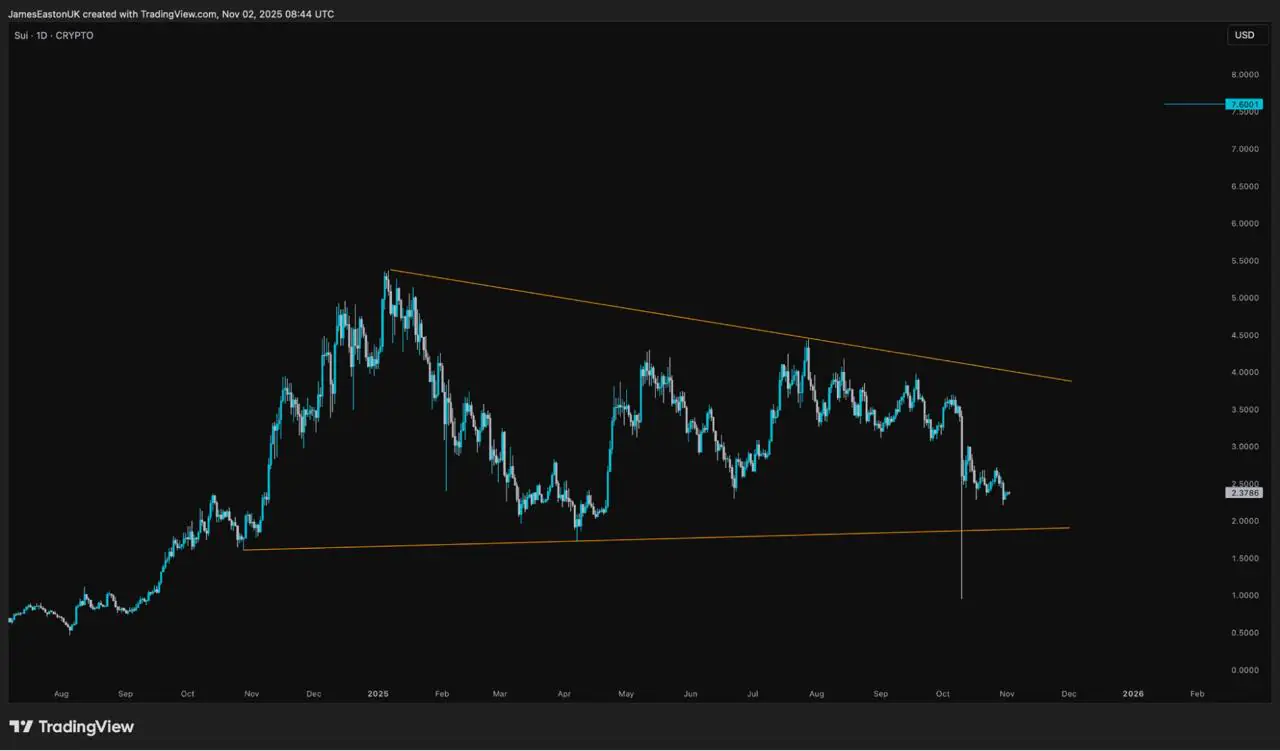Screen dimensions: 1280x751
Task: Open the USD currency selector
Action: (x=1244, y=35)
